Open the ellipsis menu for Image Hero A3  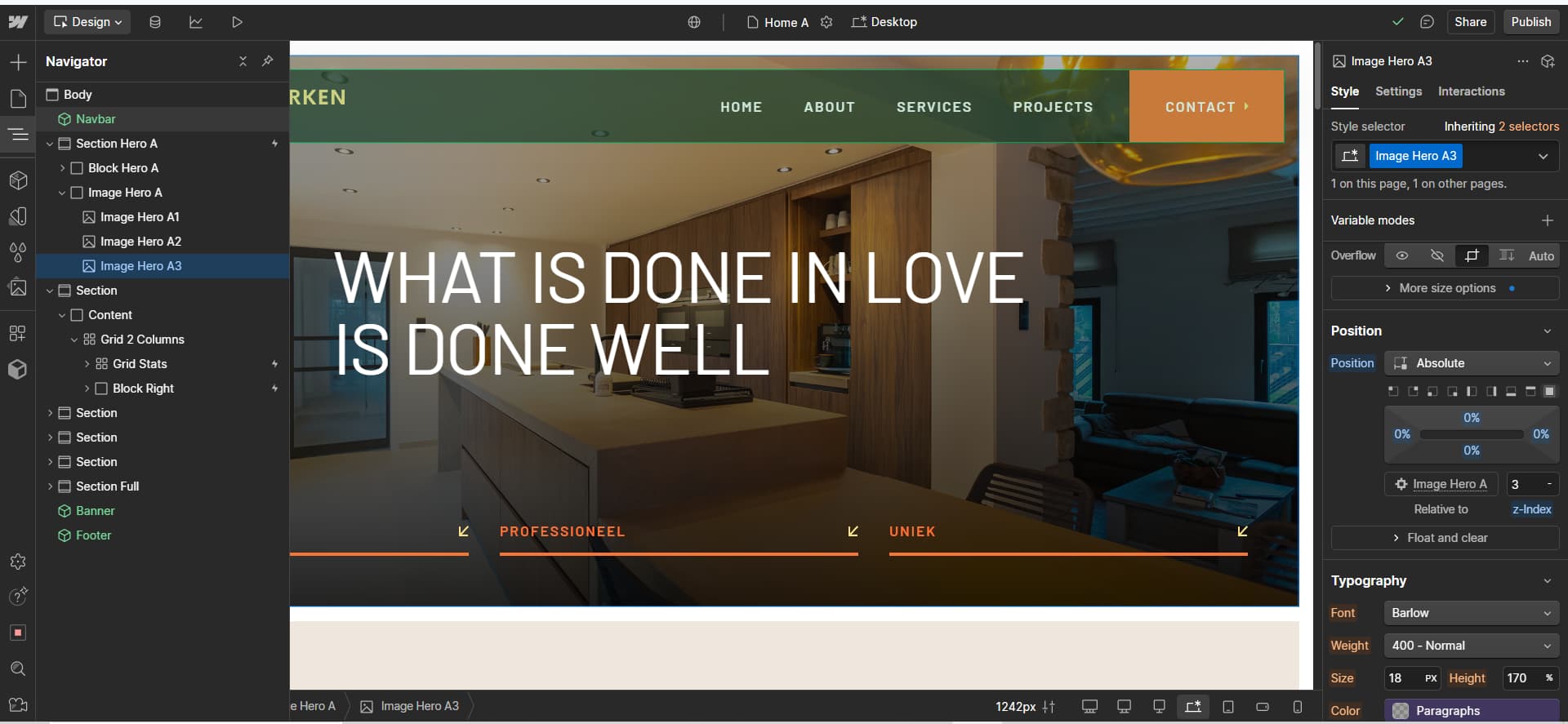pyautogui.click(x=1522, y=61)
